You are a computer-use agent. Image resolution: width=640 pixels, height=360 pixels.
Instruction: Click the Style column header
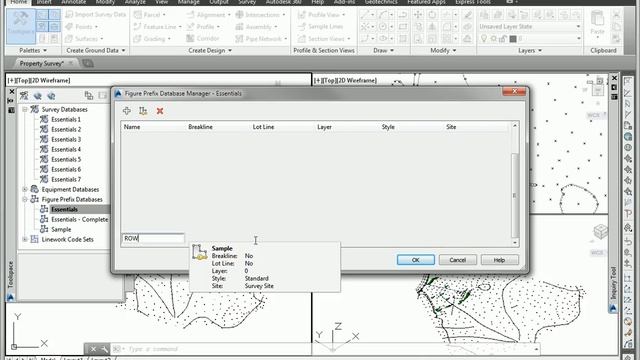point(388,127)
